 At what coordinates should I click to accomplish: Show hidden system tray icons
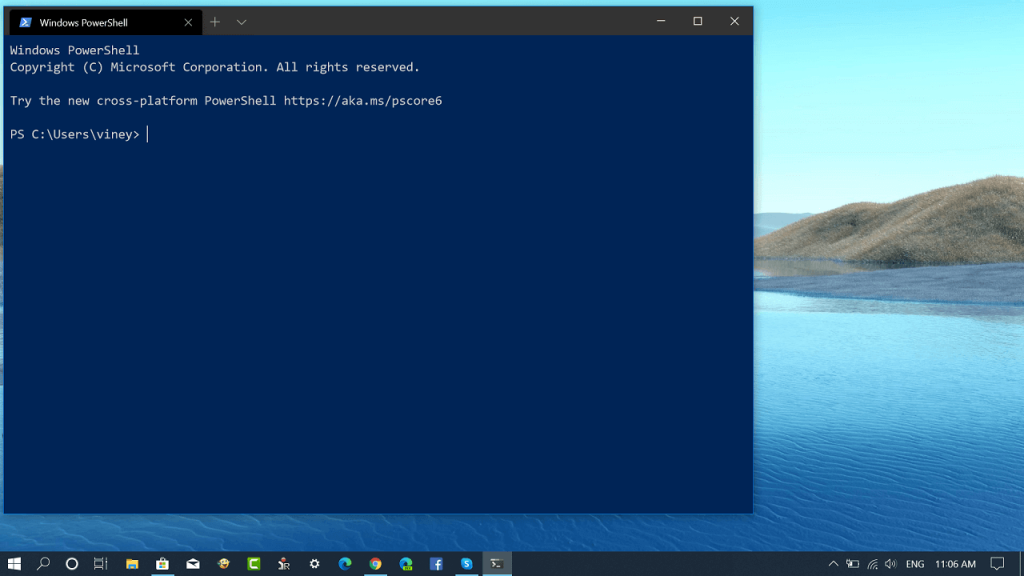(833, 564)
